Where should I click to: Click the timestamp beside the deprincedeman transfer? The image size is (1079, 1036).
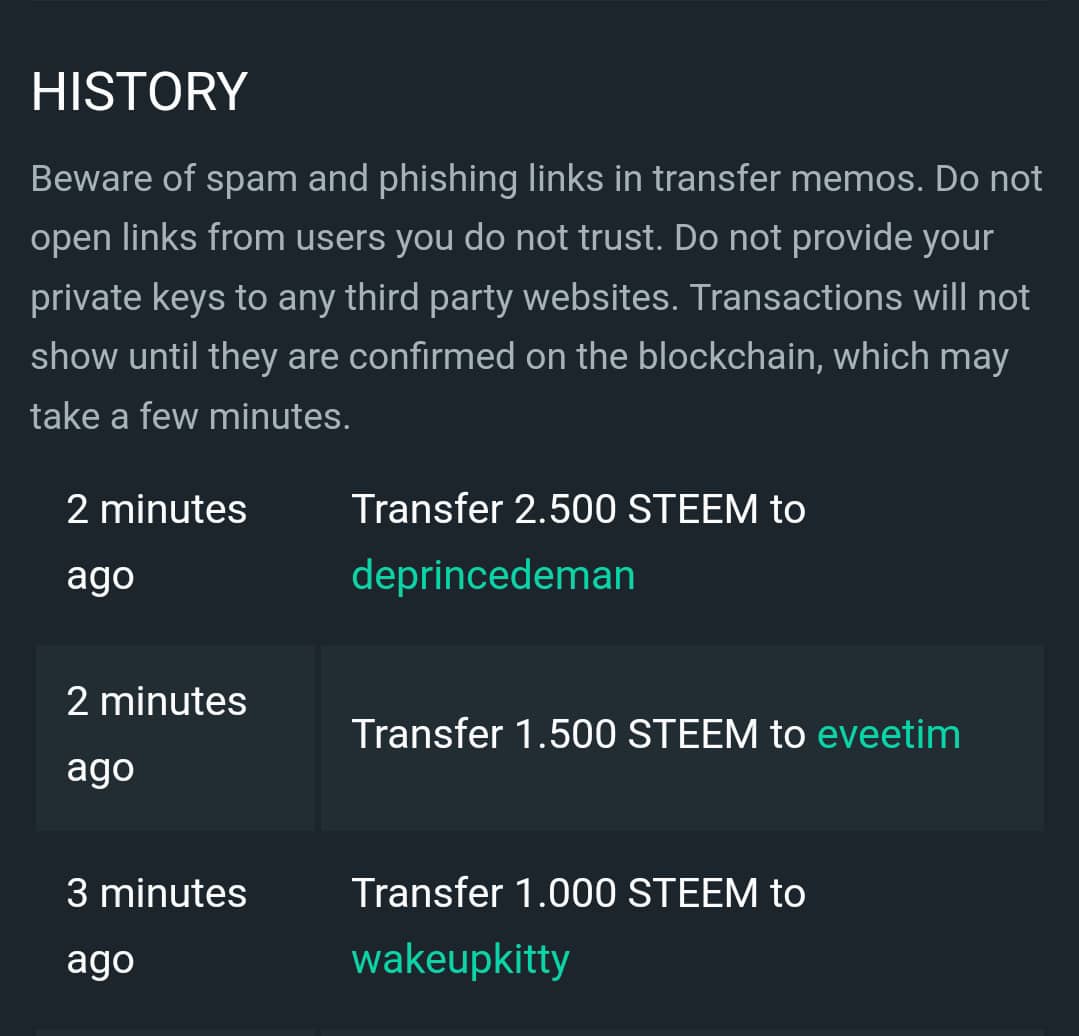pyautogui.click(x=156, y=542)
